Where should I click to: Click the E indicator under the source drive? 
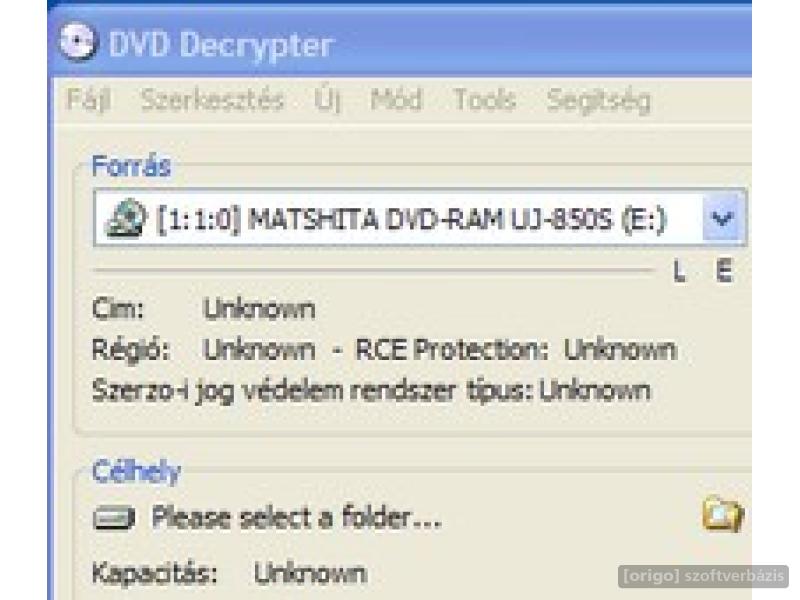click(x=724, y=271)
